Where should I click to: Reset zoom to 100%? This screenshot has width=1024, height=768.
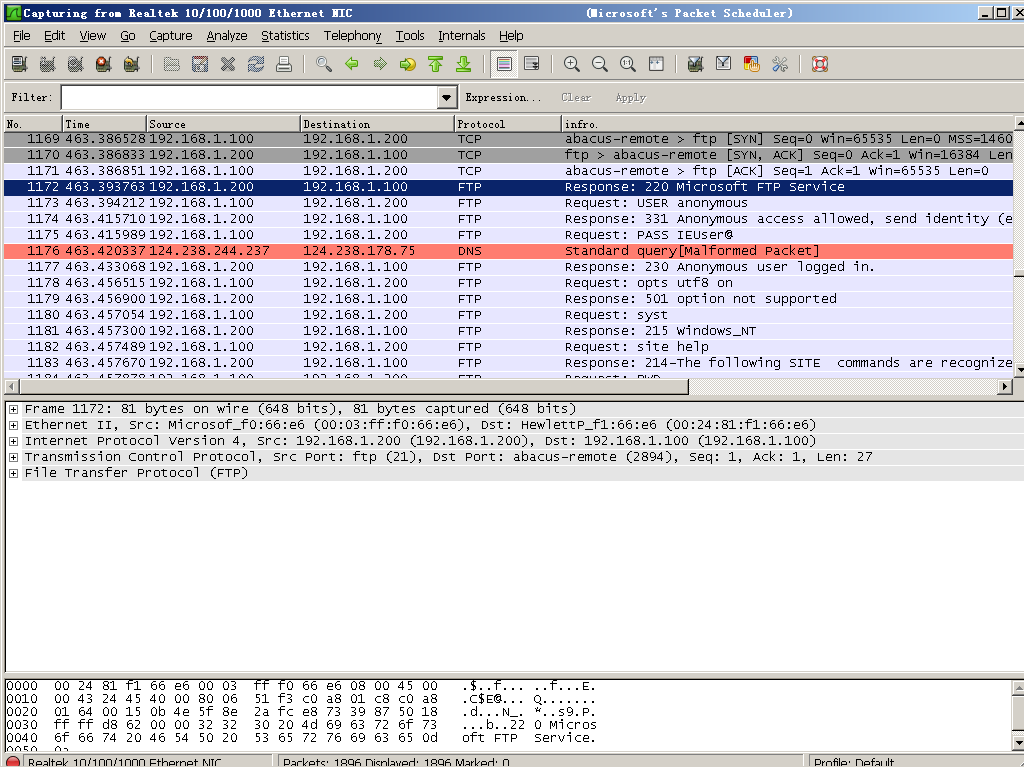[x=628, y=64]
